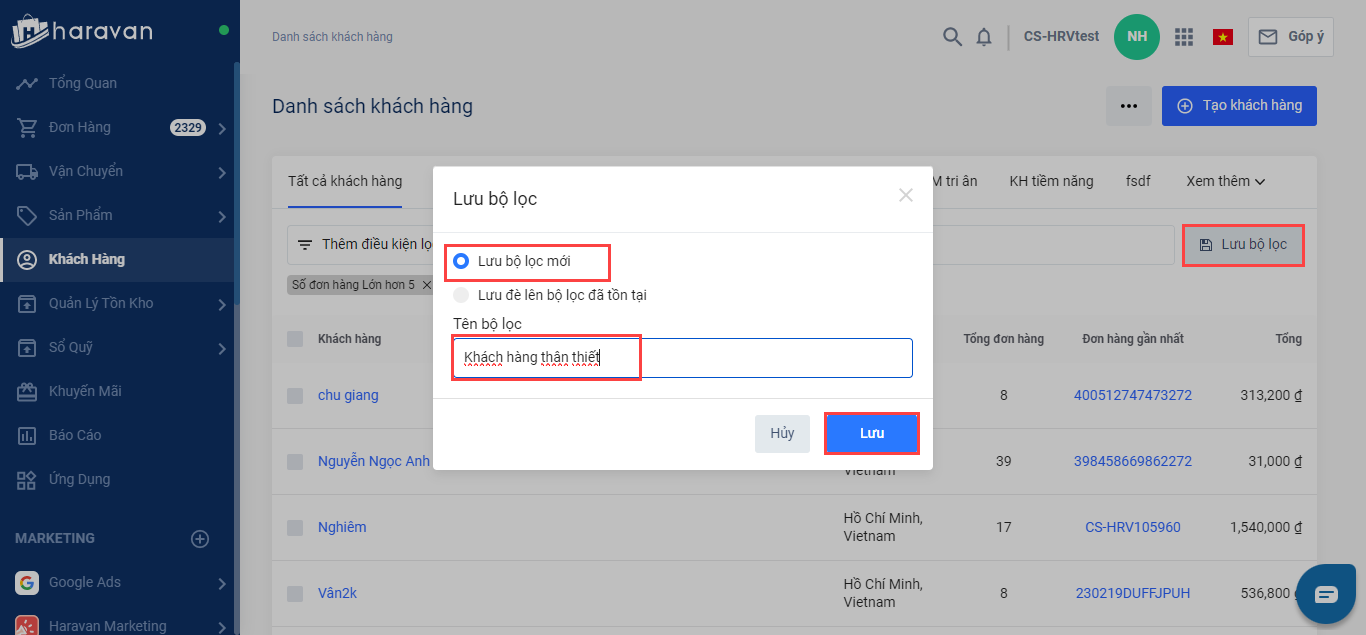Open Tổng Quan in the sidebar
This screenshot has height=635, width=1366.
83,83
